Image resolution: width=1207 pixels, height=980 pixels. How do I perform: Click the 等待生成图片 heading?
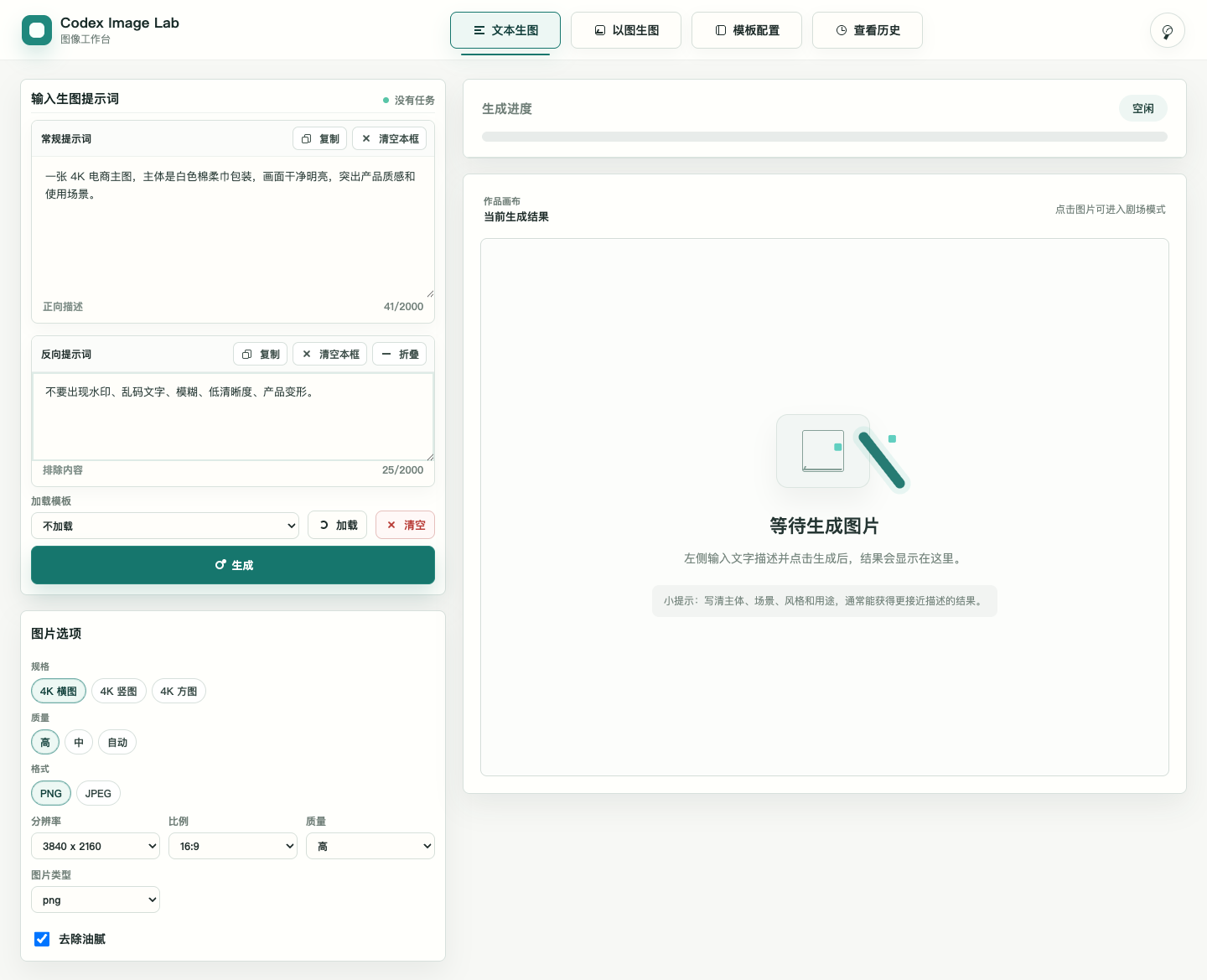click(x=825, y=526)
